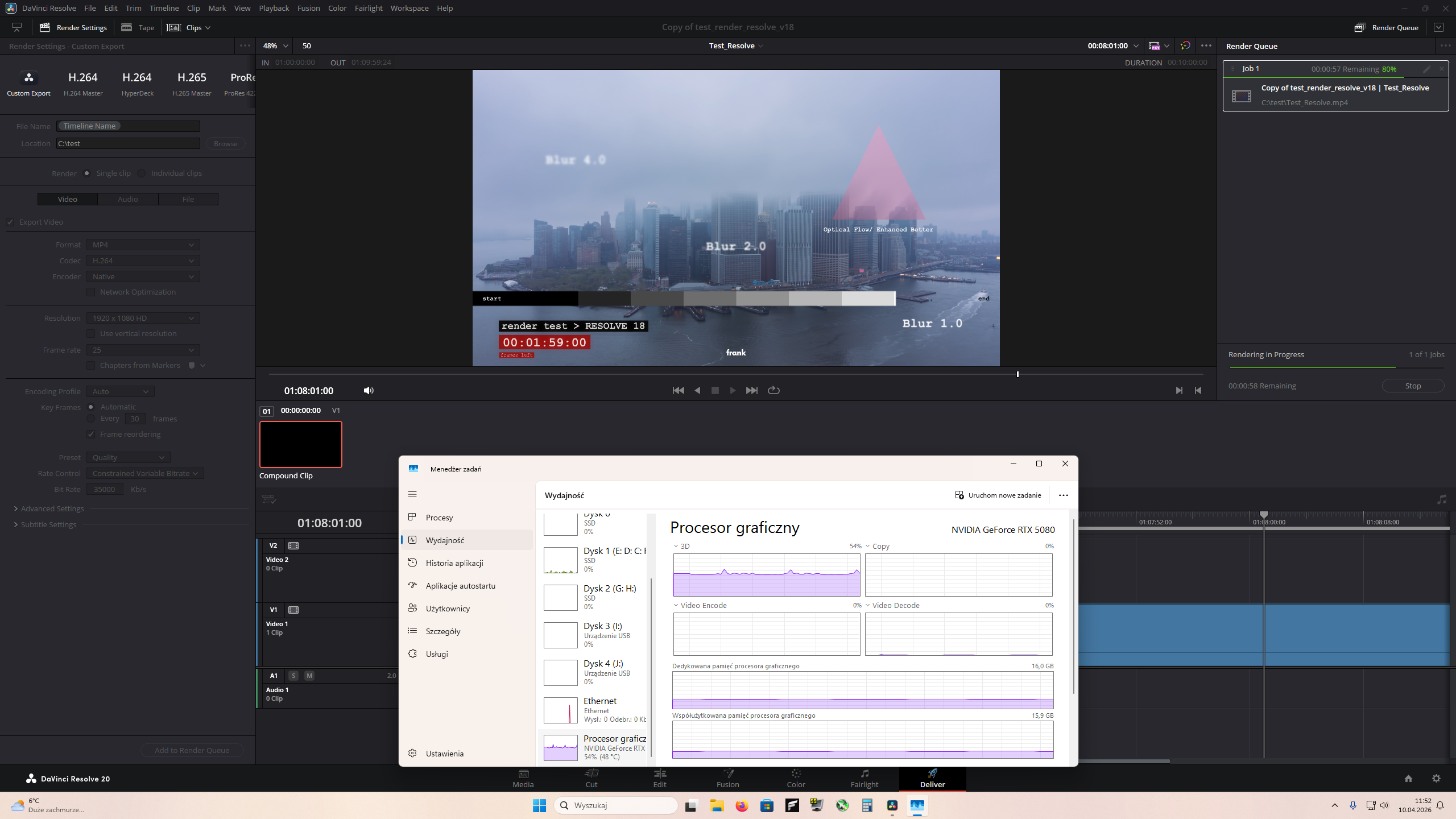The image size is (1456, 819).
Task: Jump to the first frame icon
Action: [678, 390]
